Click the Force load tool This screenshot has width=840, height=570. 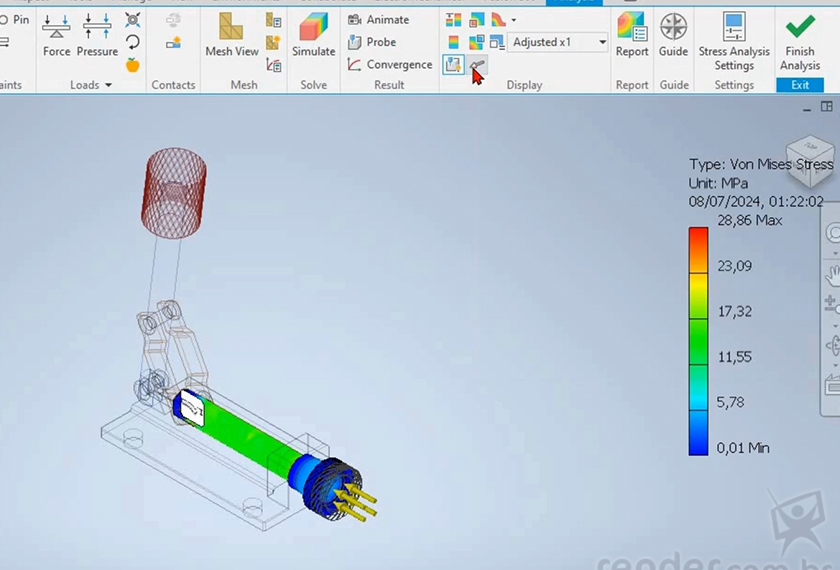tap(56, 36)
